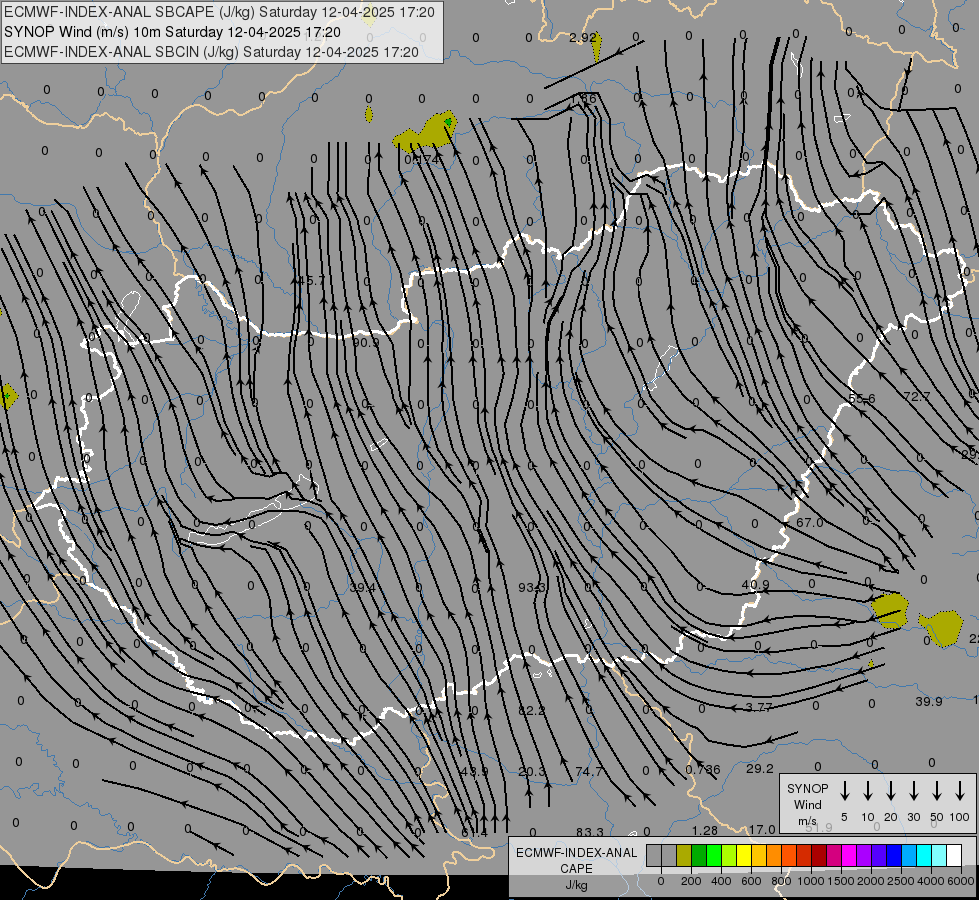Image resolution: width=979 pixels, height=900 pixels.
Task: Select the dark green CAPE legend swatch
Action: pos(699,856)
